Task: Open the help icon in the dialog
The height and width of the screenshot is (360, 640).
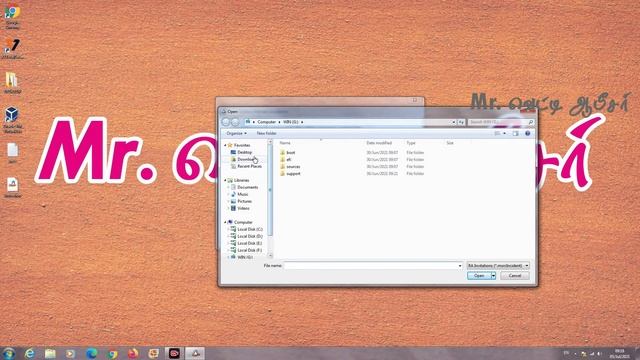Action: point(527,133)
